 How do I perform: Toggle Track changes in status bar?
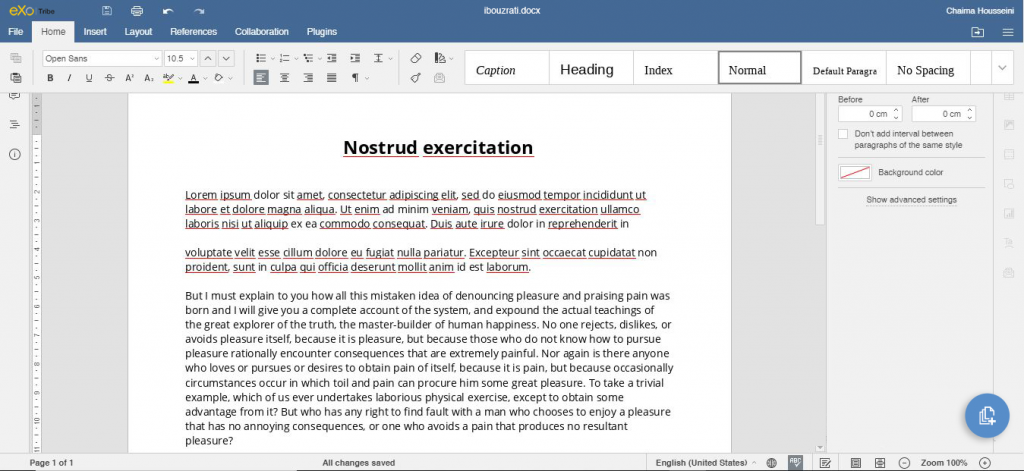point(825,463)
